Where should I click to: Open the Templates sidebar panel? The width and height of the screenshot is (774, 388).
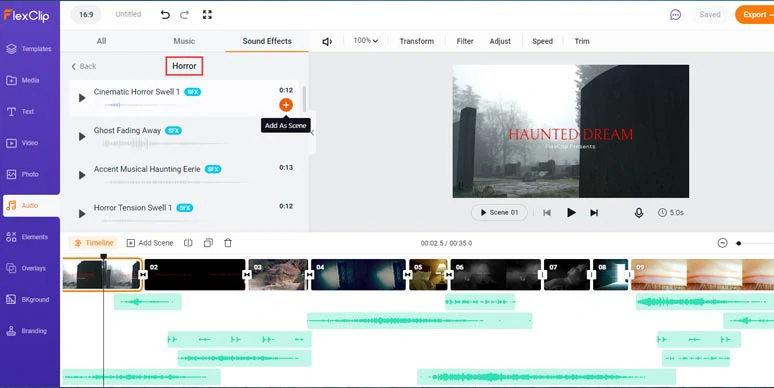point(30,48)
